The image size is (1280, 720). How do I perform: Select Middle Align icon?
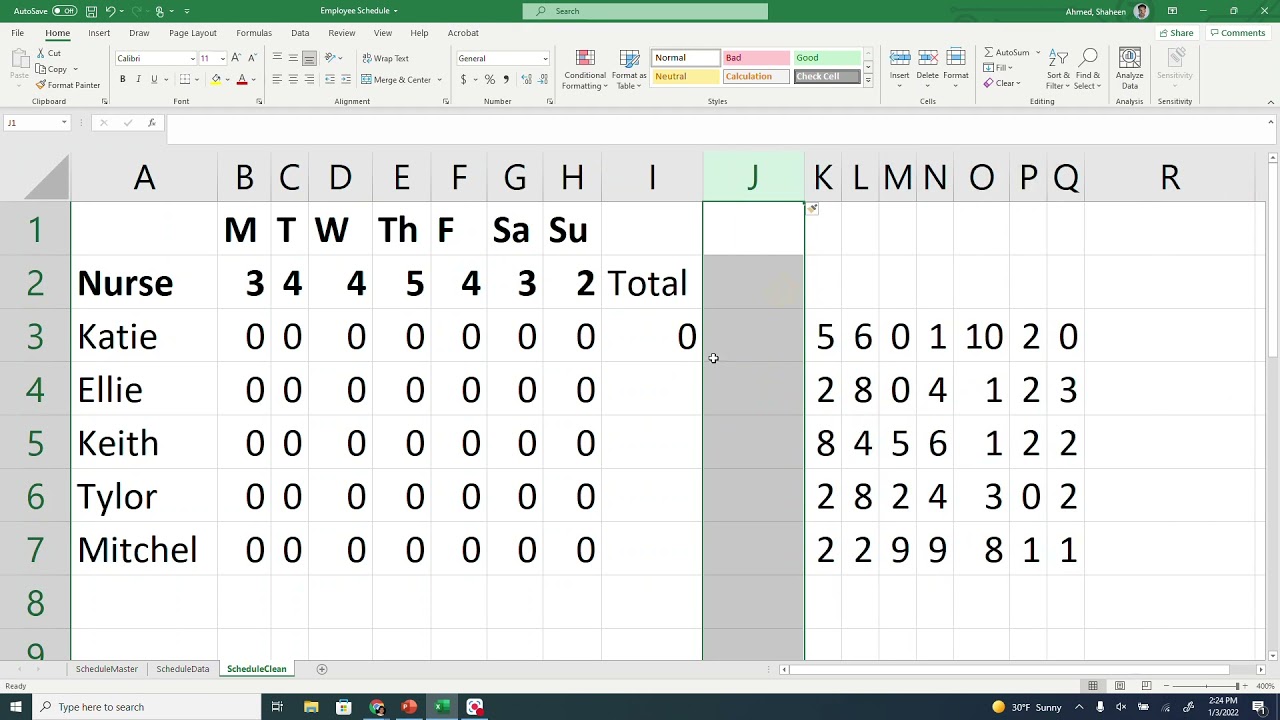point(293,58)
